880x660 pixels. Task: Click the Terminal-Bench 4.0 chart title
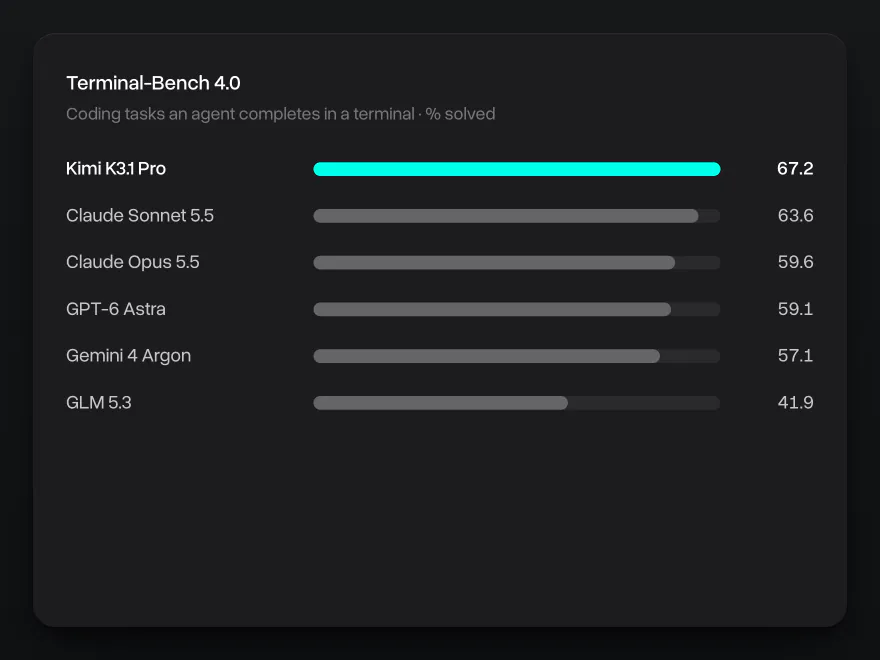click(x=153, y=83)
